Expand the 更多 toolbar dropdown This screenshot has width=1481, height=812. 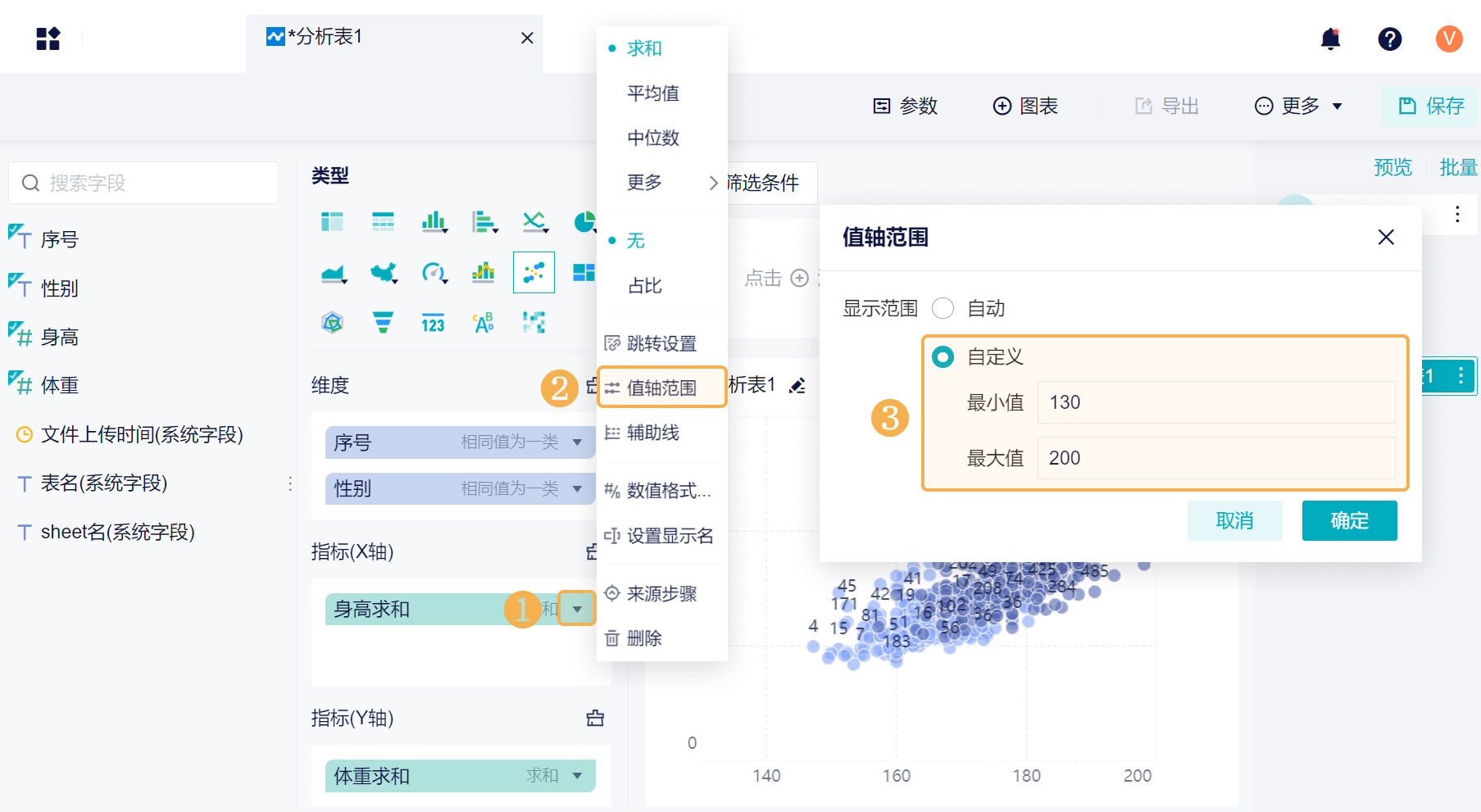1299,107
